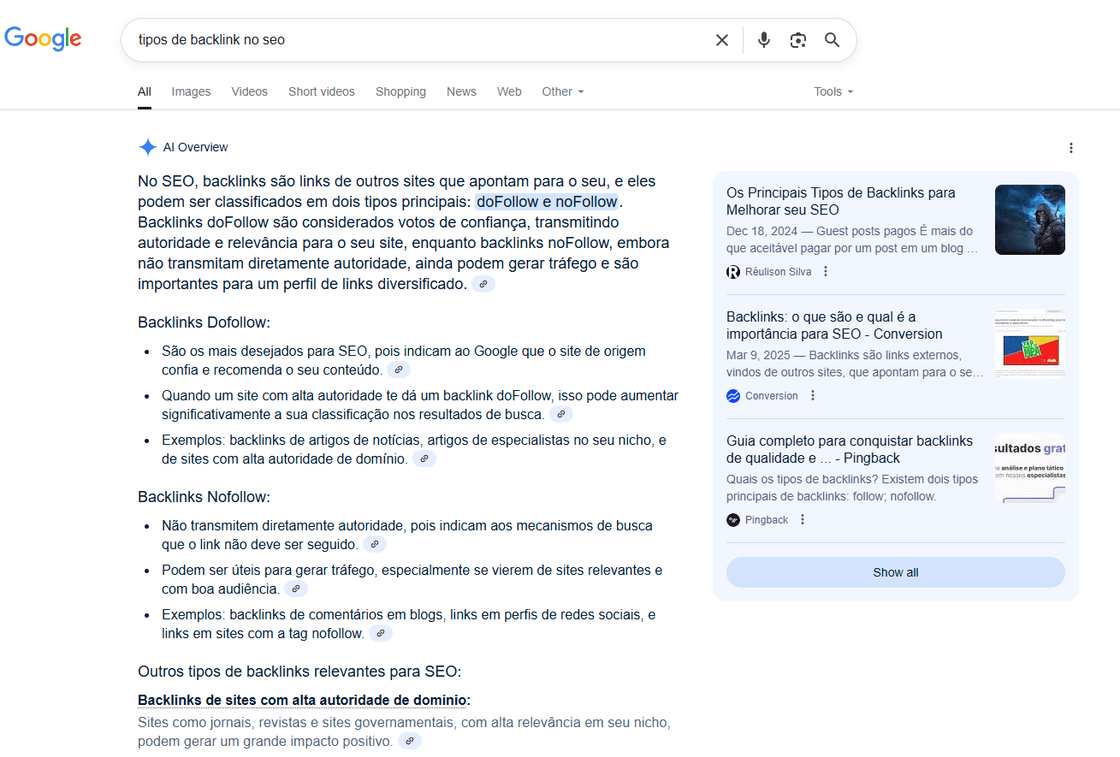Click the Conversion site favicon
Viewport: 1120px width, 757px height.
pyautogui.click(x=733, y=395)
